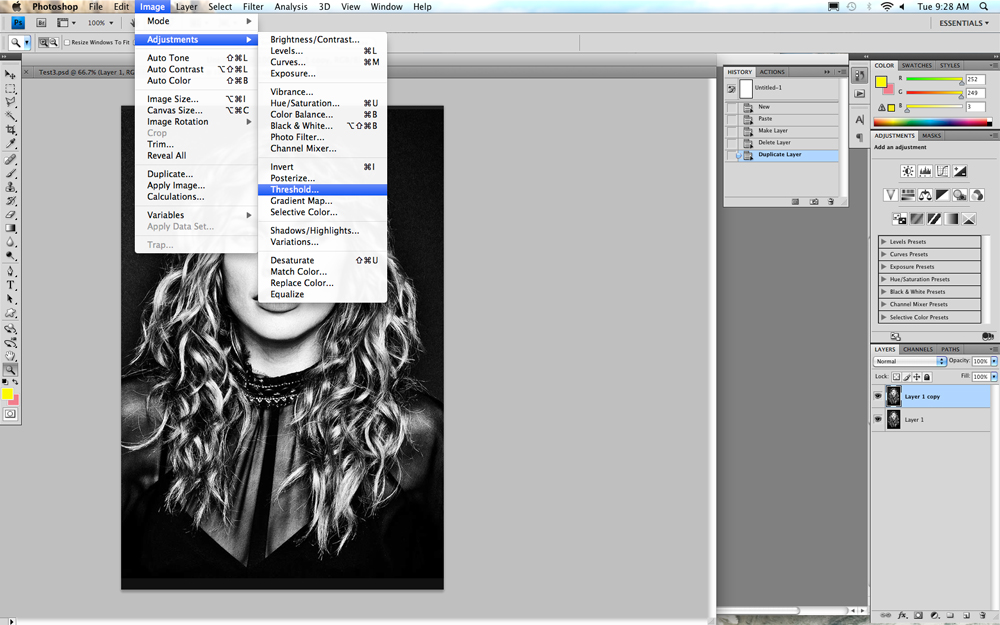Add a Brightness/Contrast adjustment from panel
This screenshot has width=1000, height=625.
coord(908,171)
